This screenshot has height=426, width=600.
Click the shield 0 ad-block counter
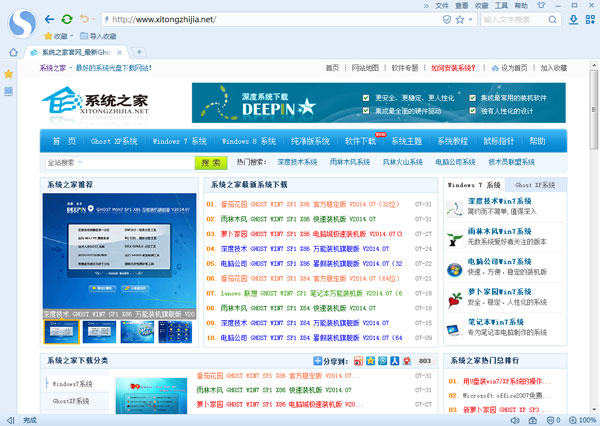[x=554, y=420]
